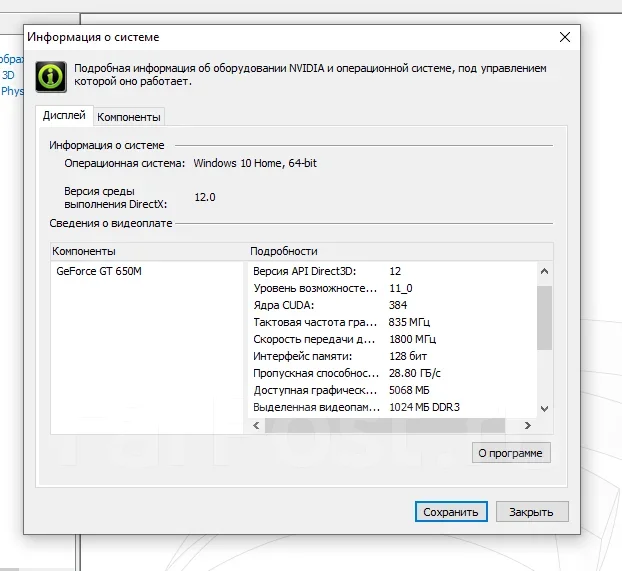Click the DirectX version 12.0 value
The image size is (622, 571).
pos(205,197)
